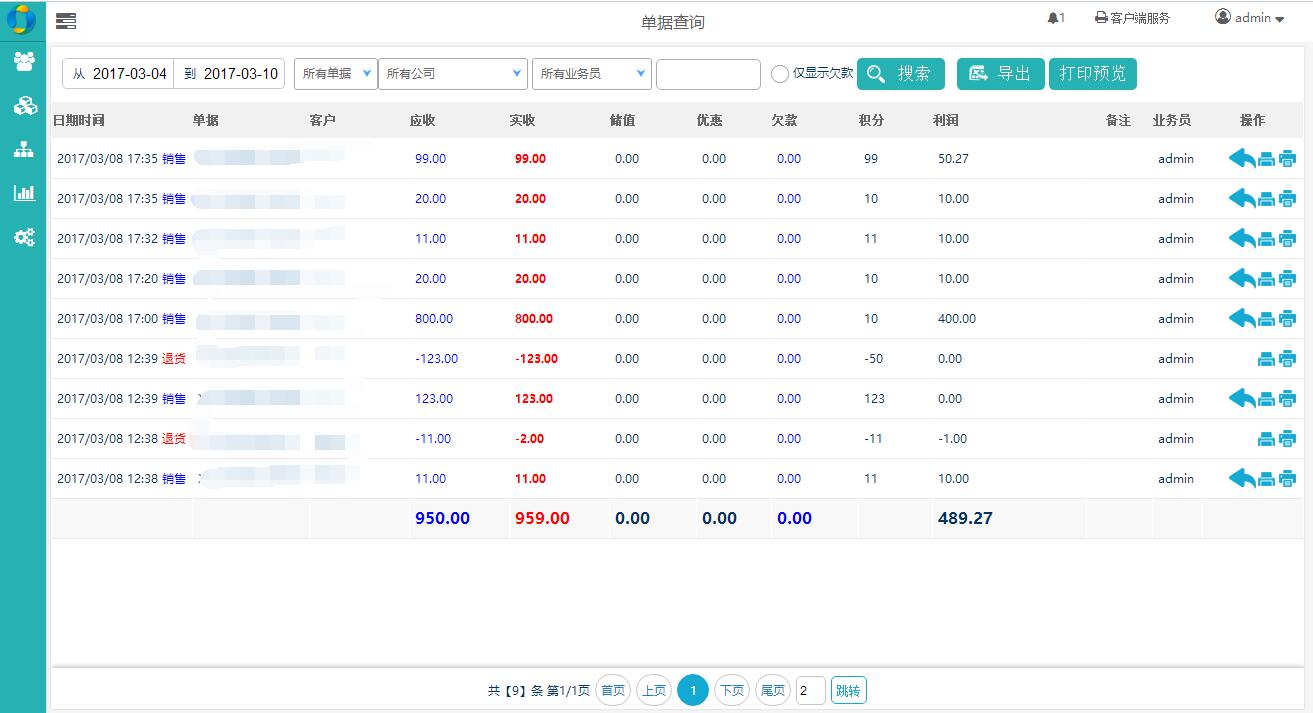Click the 2017/03/08 17:00 date cell
1313x713 pixels.
point(107,318)
